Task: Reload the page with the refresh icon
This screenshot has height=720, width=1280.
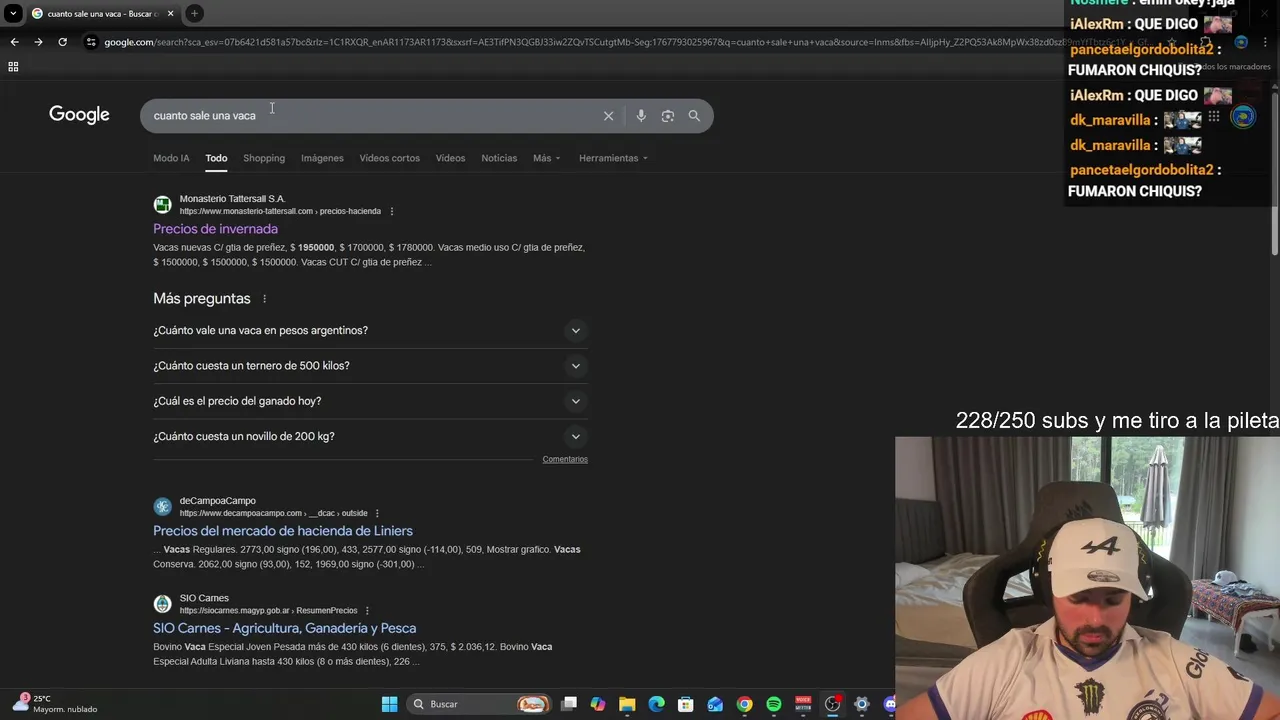Action: (62, 42)
